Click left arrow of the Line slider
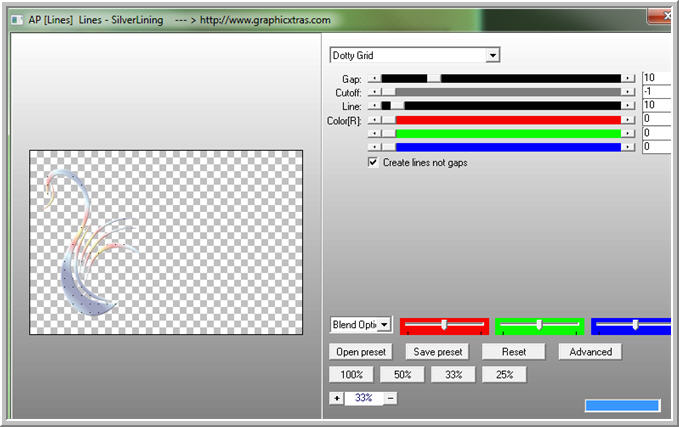 coord(375,106)
